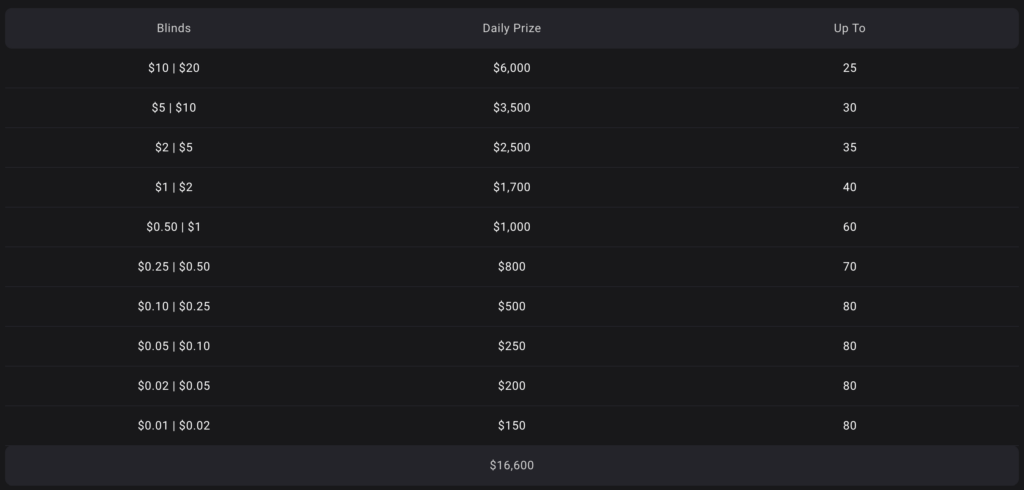The image size is (1024, 490).
Task: Click the $16,600 total prize footer
Action: (x=511, y=466)
